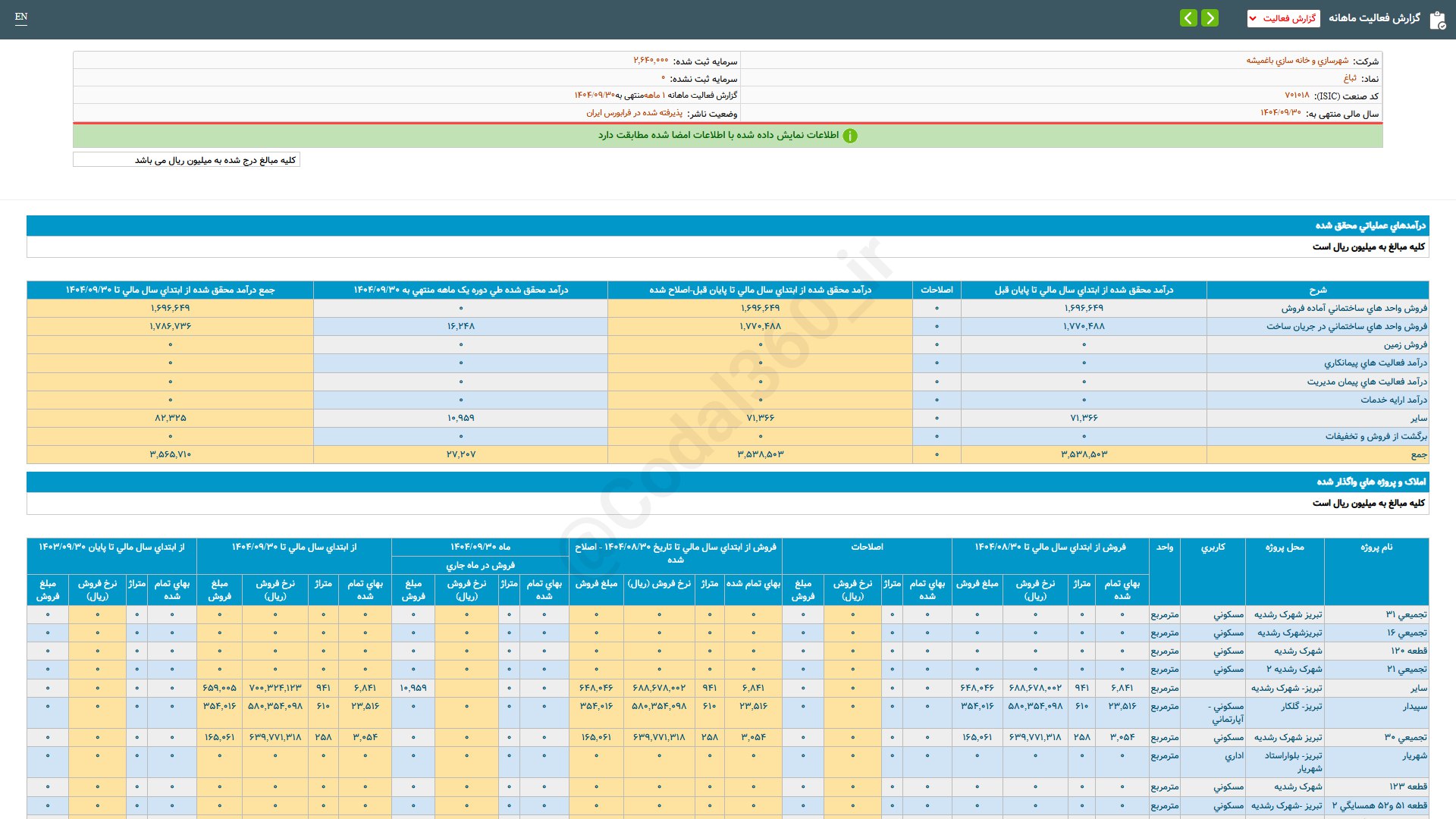The width and height of the screenshot is (1456, 819).
Task: Click the green left-arrow navigation button
Action: 1188,18
